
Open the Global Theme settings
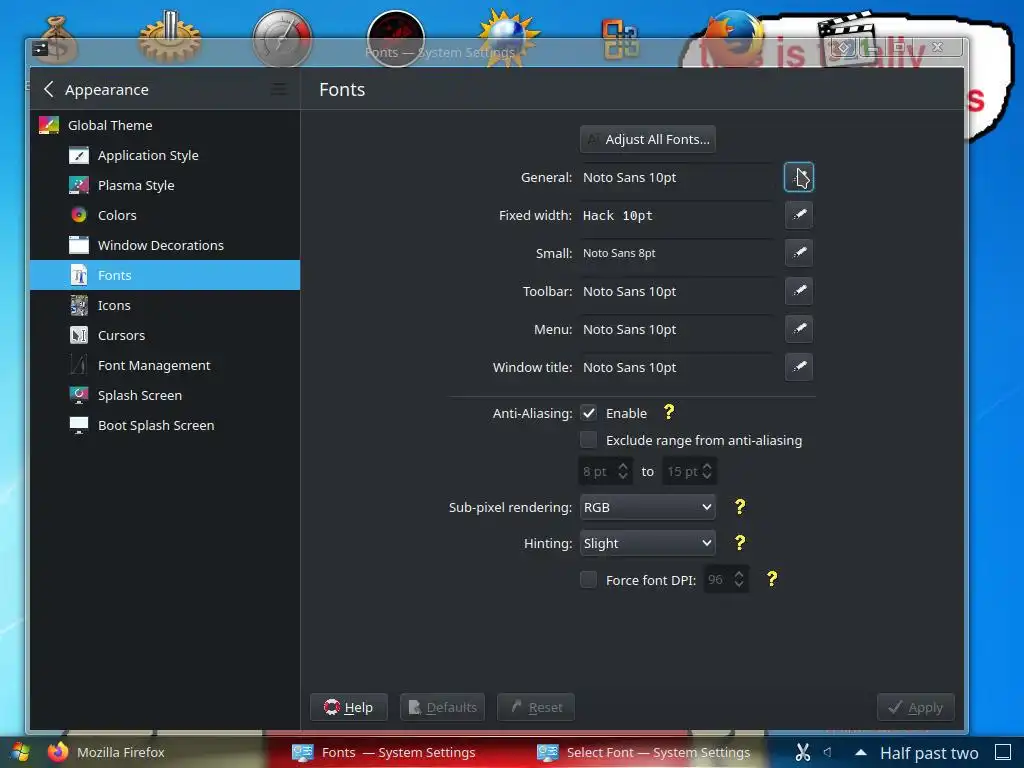(x=165, y=125)
